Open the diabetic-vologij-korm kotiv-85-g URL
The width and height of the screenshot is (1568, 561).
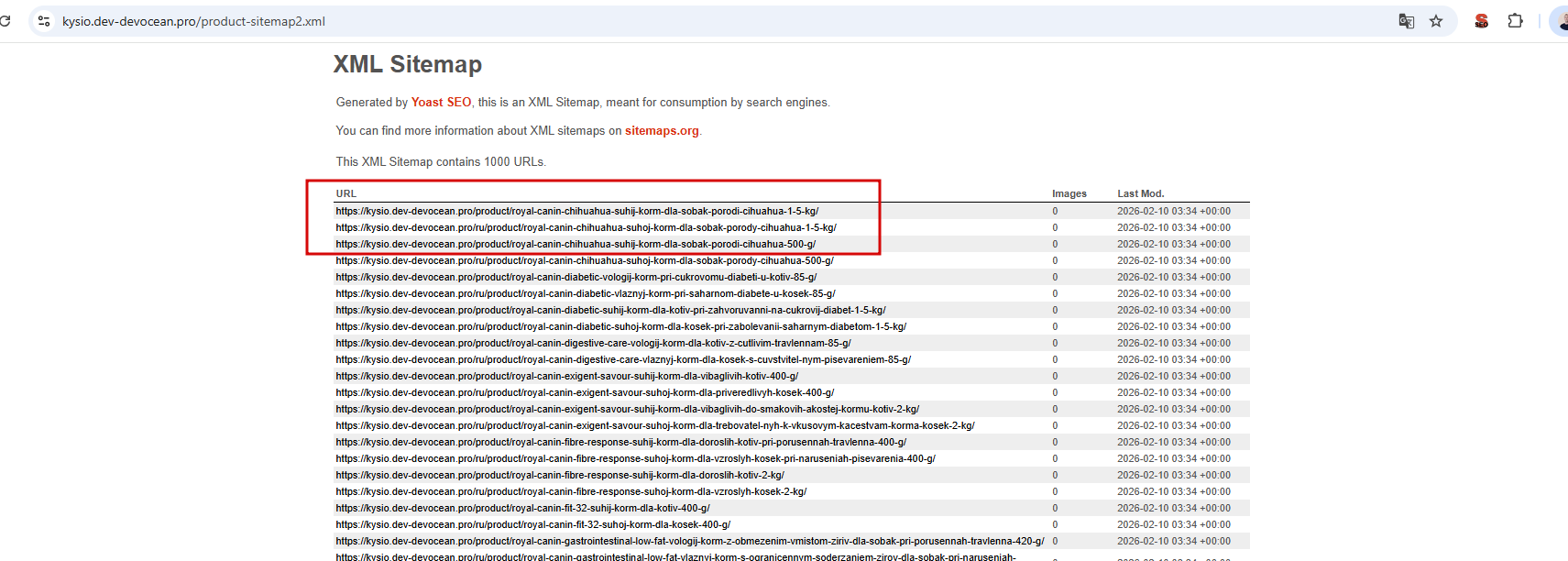click(x=576, y=277)
